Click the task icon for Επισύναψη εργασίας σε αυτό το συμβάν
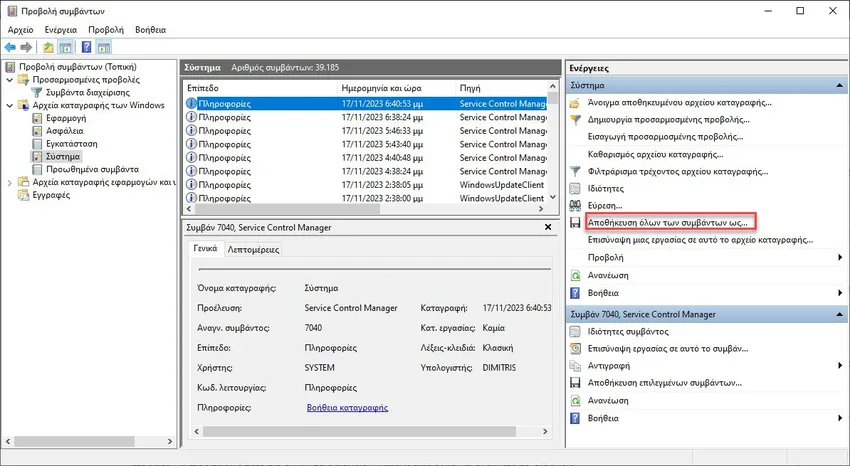Image resolution: width=850 pixels, height=466 pixels. coord(575,349)
